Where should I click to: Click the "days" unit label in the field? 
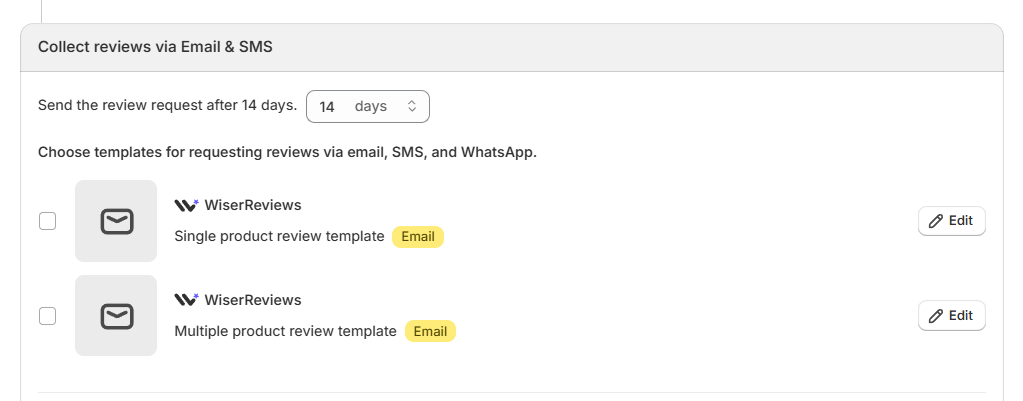pyautogui.click(x=371, y=106)
